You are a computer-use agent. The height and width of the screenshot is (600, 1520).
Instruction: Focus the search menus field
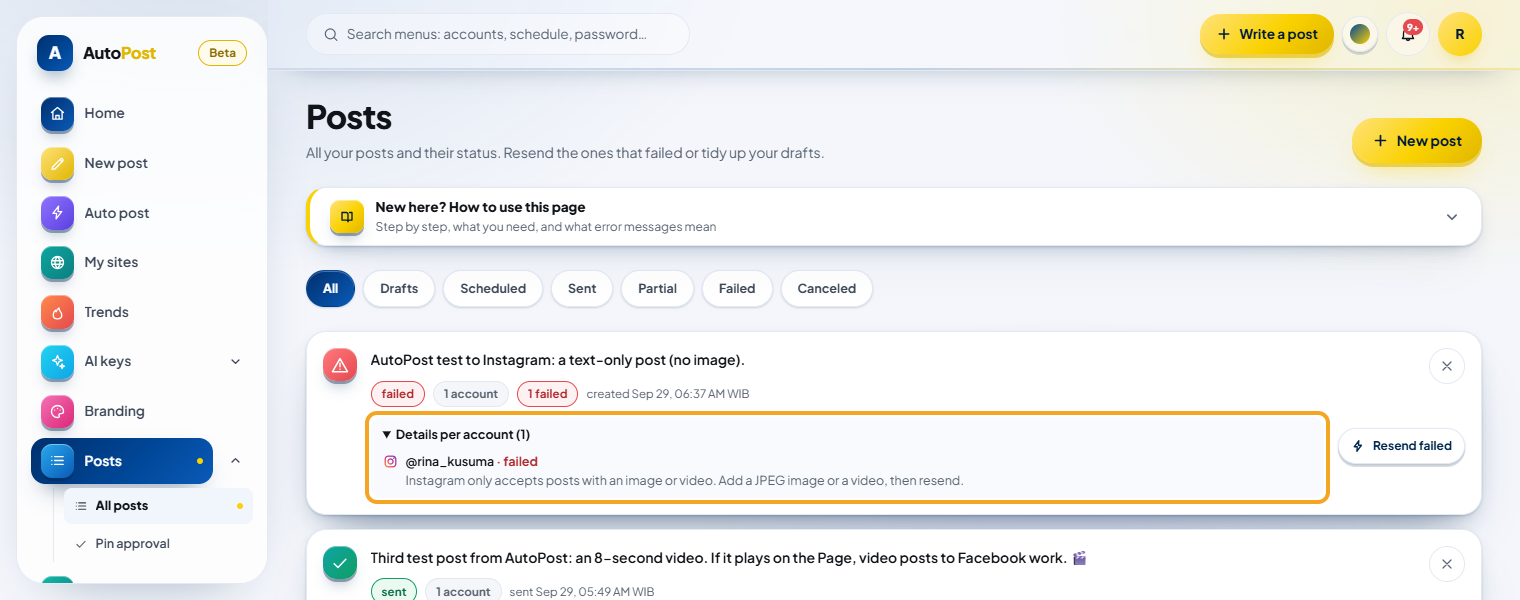click(498, 34)
